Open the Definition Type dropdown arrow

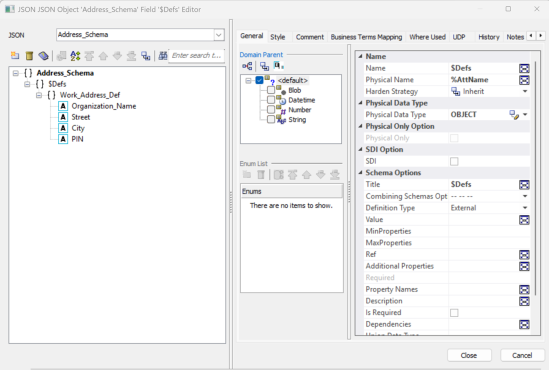[525, 208]
